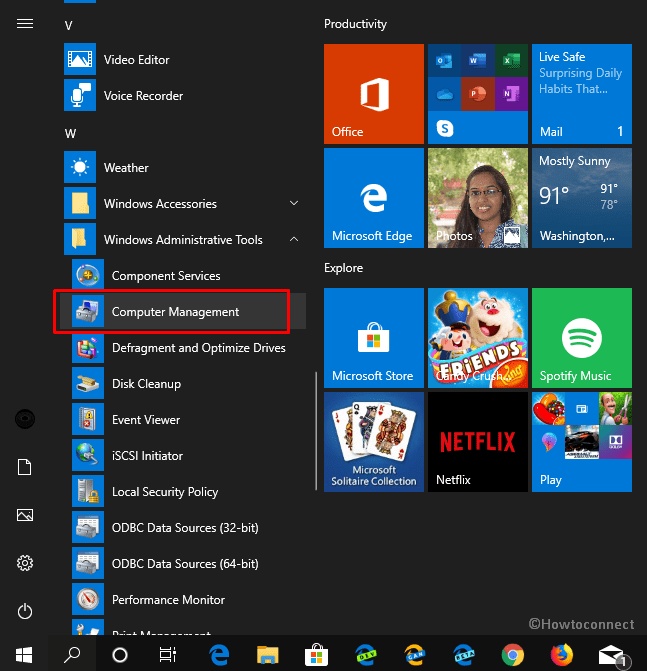Open Excel in the Office apps tile
The height and width of the screenshot is (671, 647).
point(511,61)
